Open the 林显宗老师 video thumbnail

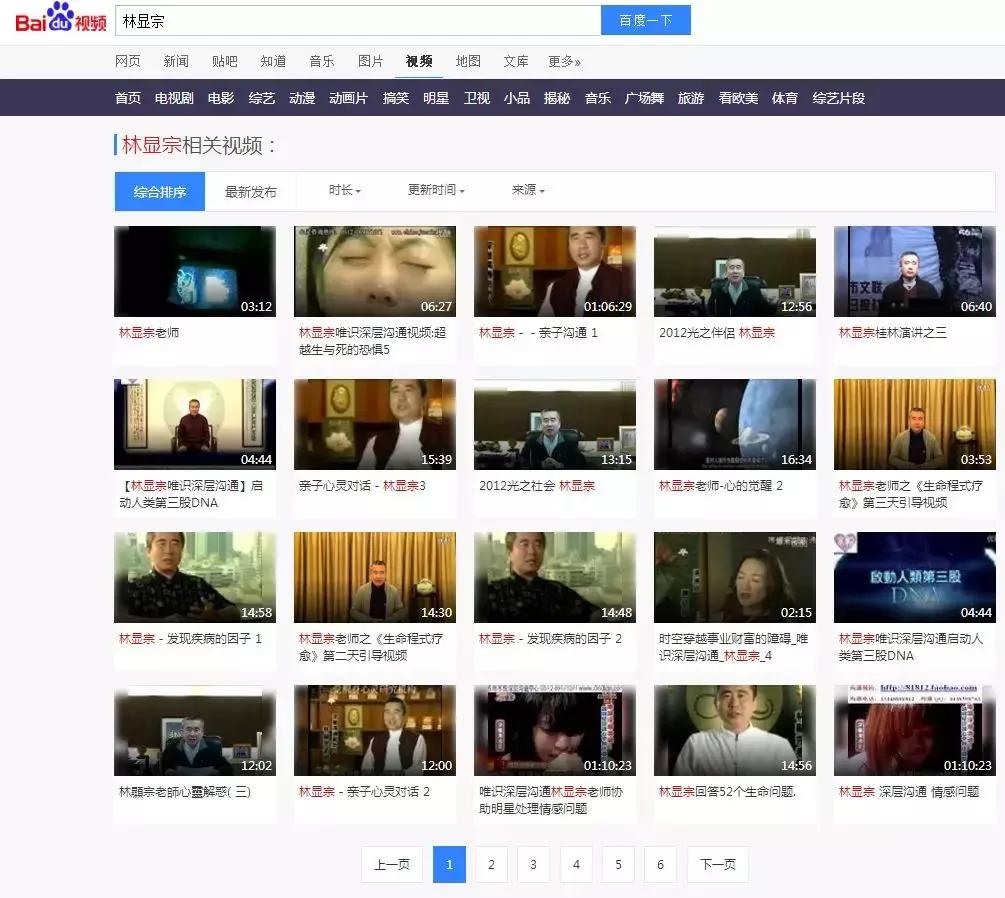[194, 270]
